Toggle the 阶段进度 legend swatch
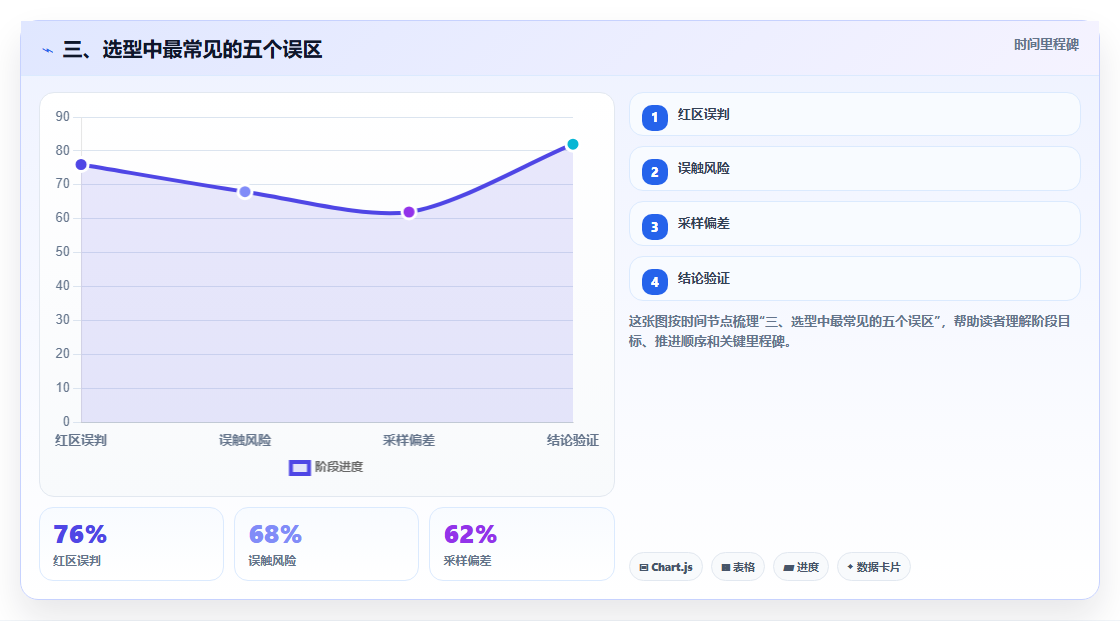1120x621 pixels. pyautogui.click(x=299, y=467)
